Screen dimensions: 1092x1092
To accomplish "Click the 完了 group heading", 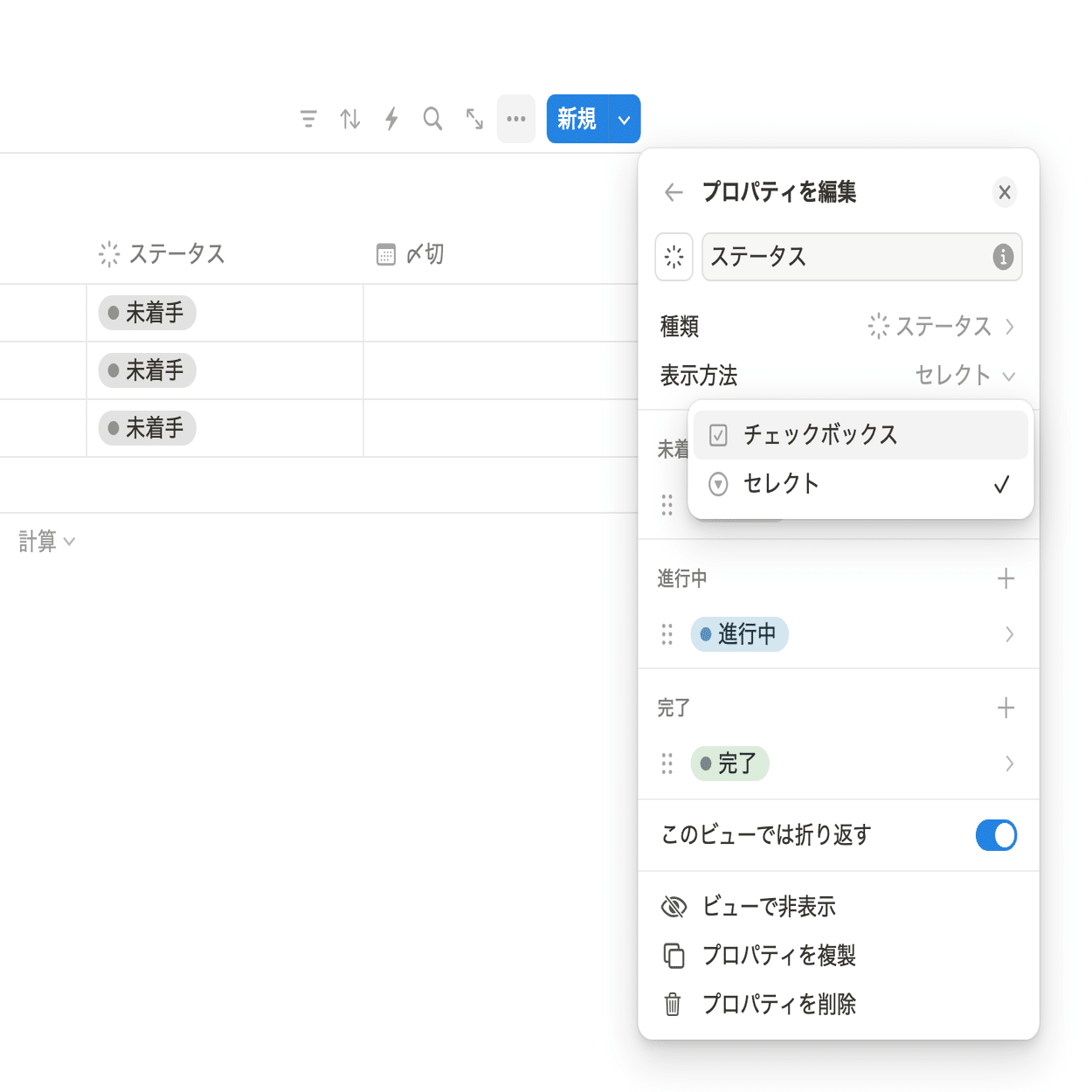I will [674, 708].
